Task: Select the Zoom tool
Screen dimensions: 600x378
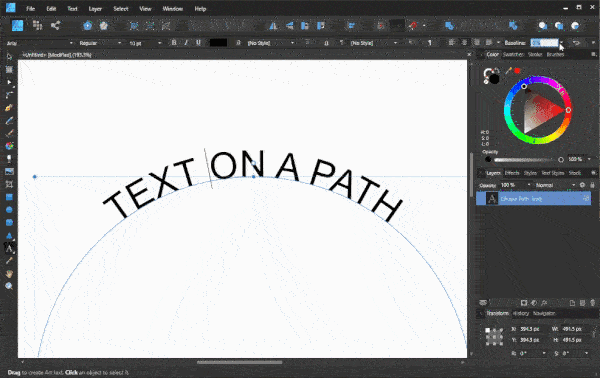Action: [x=9, y=286]
